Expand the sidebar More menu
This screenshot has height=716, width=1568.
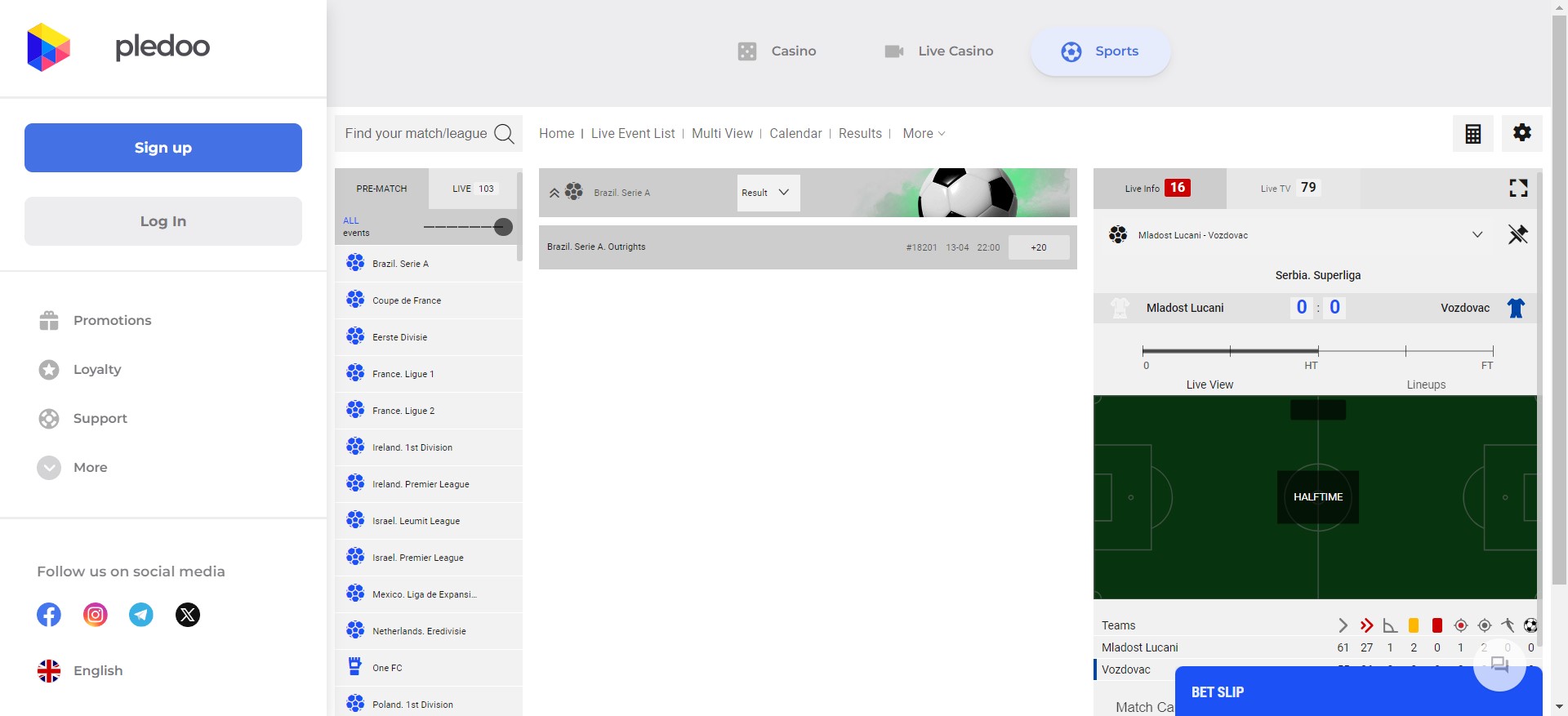72,468
